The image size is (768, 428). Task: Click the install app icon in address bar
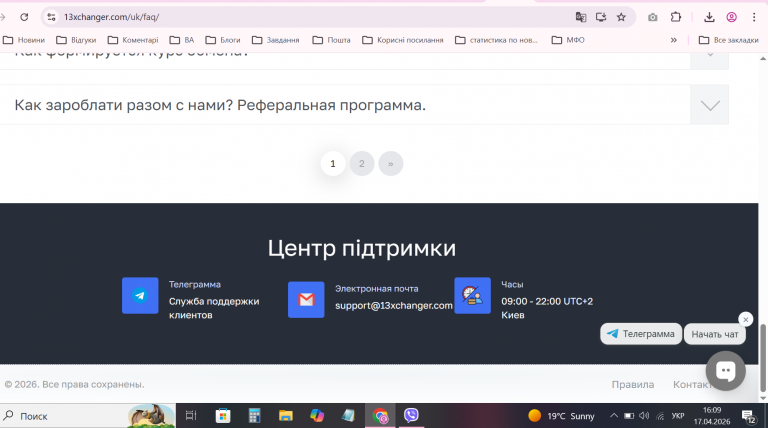[x=601, y=17]
